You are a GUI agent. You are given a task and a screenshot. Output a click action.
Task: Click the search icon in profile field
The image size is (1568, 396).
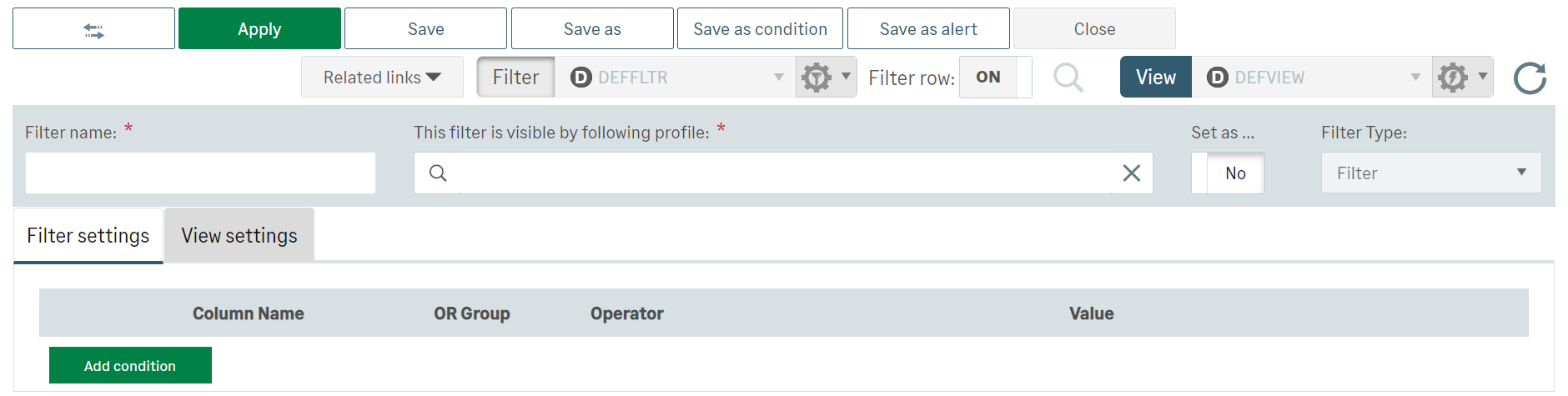click(438, 173)
